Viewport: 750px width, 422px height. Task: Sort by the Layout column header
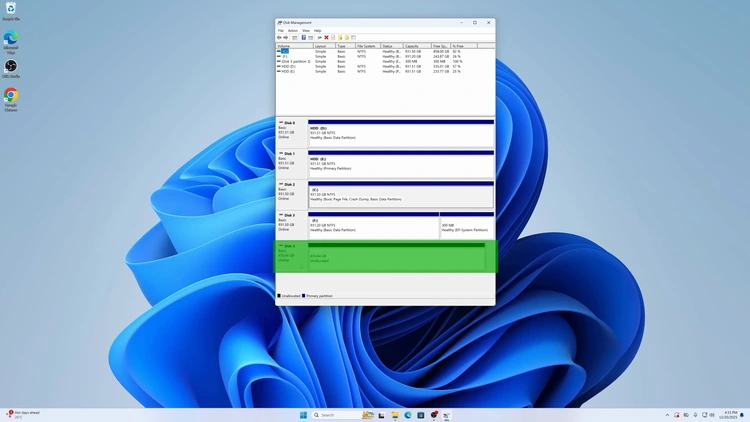(x=324, y=46)
